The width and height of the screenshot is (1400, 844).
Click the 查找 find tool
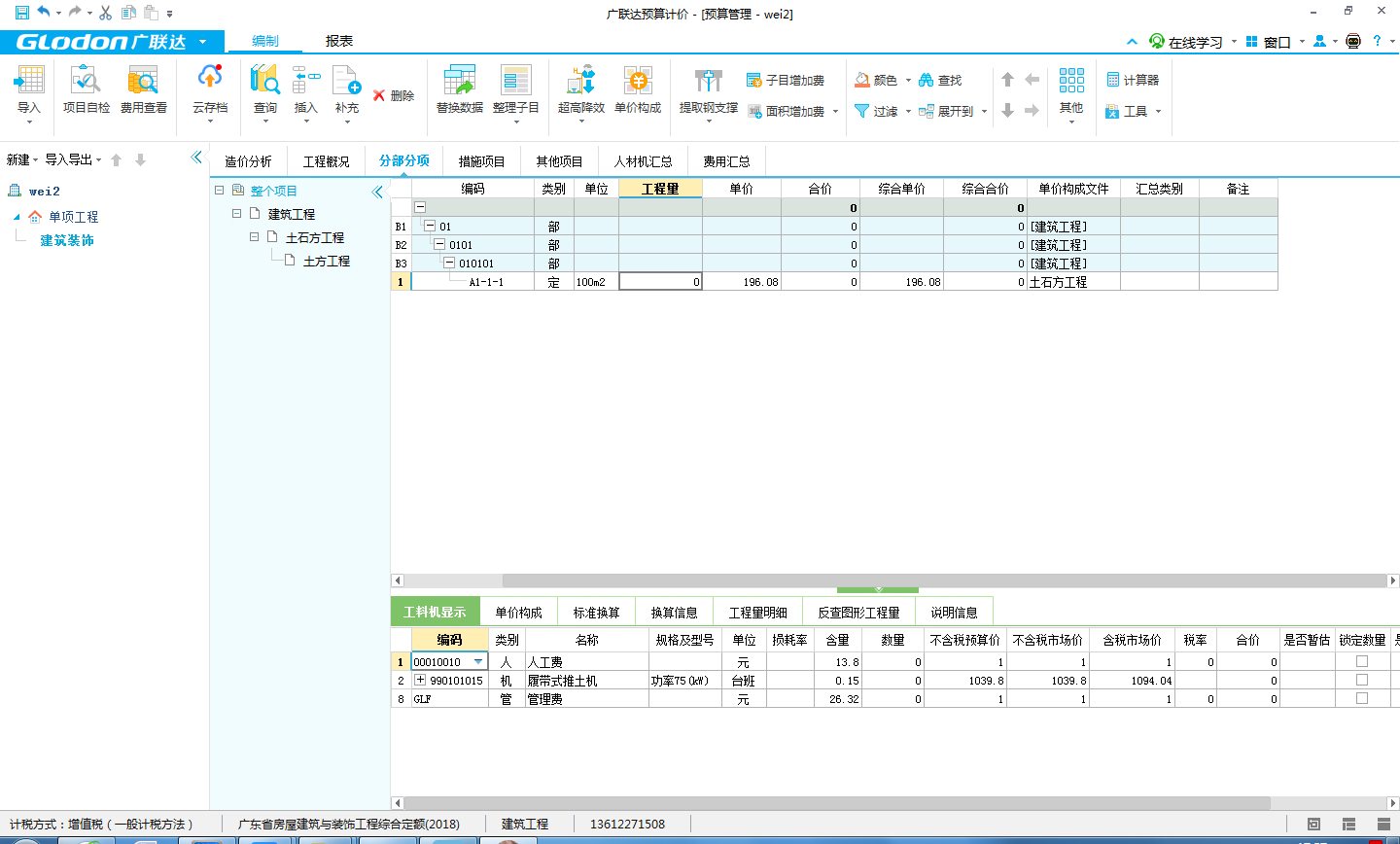tap(940, 81)
